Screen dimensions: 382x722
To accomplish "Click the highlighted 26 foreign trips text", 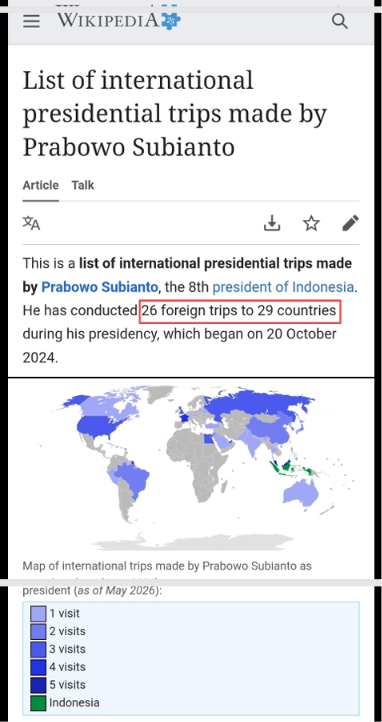I will (x=240, y=311).
